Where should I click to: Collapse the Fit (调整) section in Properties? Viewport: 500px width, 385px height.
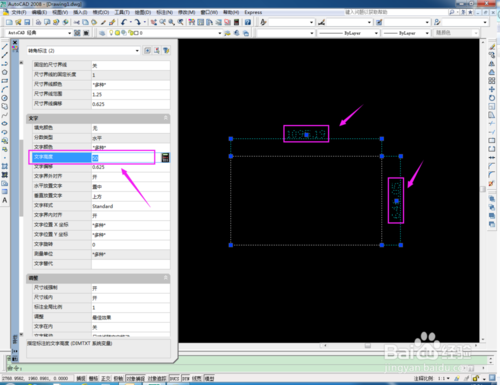tap(165, 278)
